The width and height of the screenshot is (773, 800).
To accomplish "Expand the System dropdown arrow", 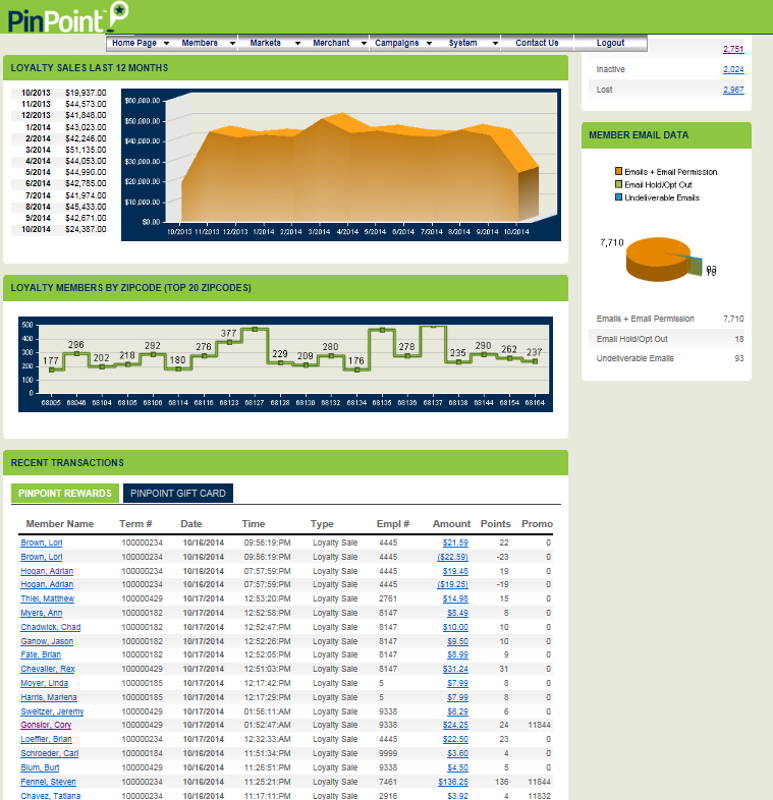I will point(495,43).
